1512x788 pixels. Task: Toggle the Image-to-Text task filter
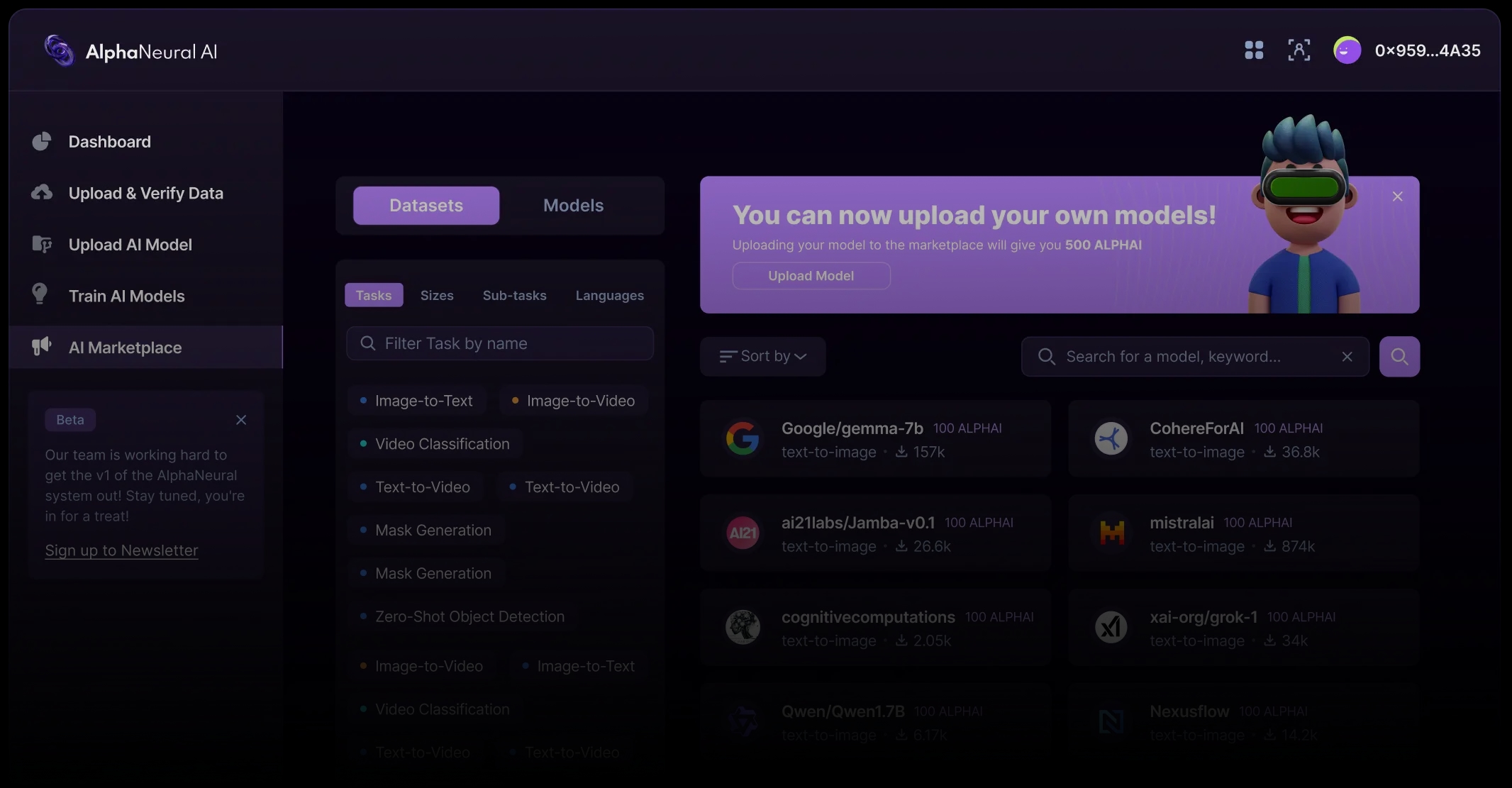point(416,400)
